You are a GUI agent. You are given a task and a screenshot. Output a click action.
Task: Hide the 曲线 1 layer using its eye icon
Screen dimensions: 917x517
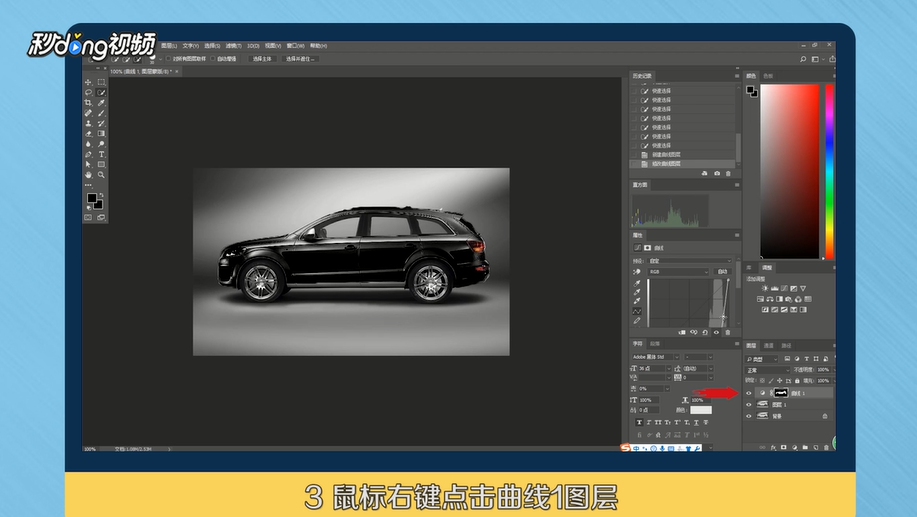(x=749, y=393)
